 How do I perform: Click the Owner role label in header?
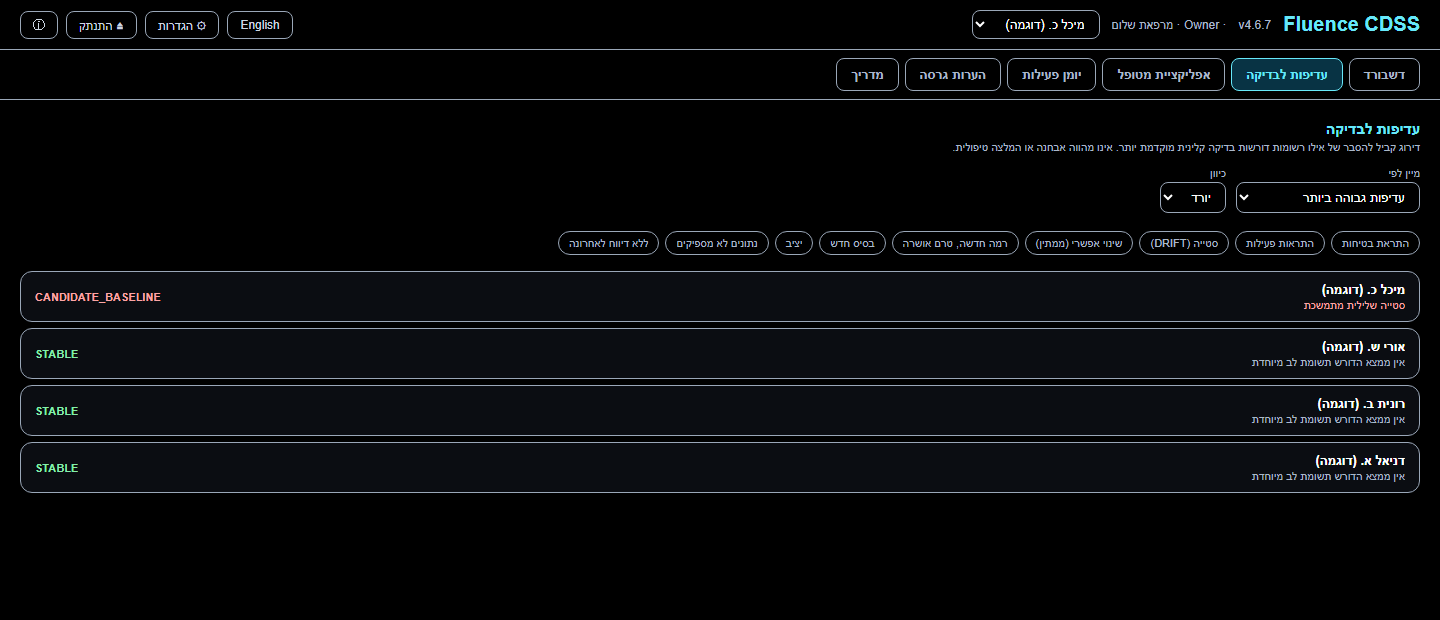tap(1202, 25)
